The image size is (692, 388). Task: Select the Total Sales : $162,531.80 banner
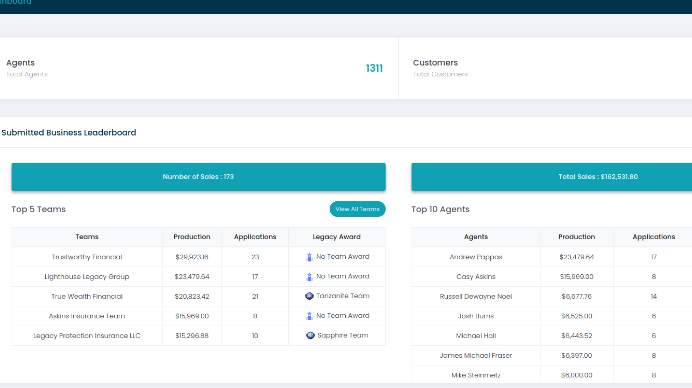click(x=552, y=177)
